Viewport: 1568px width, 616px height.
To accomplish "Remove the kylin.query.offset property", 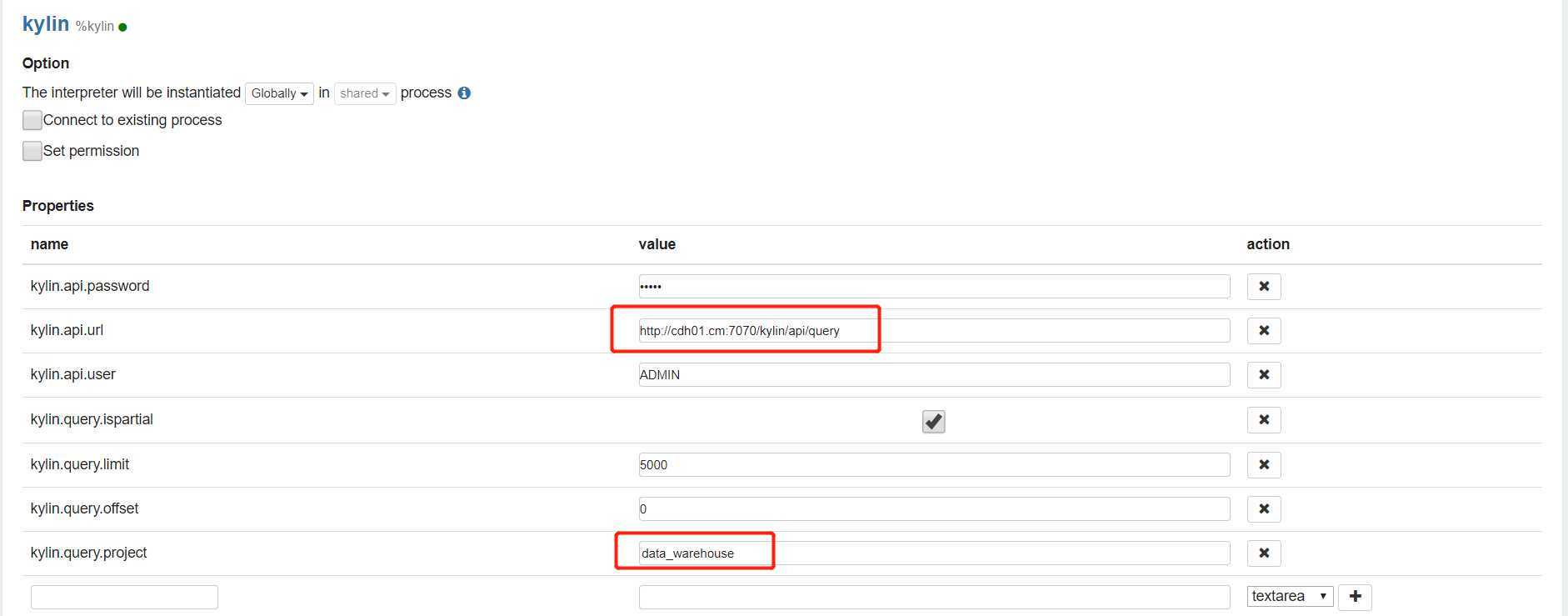I will 1264,508.
